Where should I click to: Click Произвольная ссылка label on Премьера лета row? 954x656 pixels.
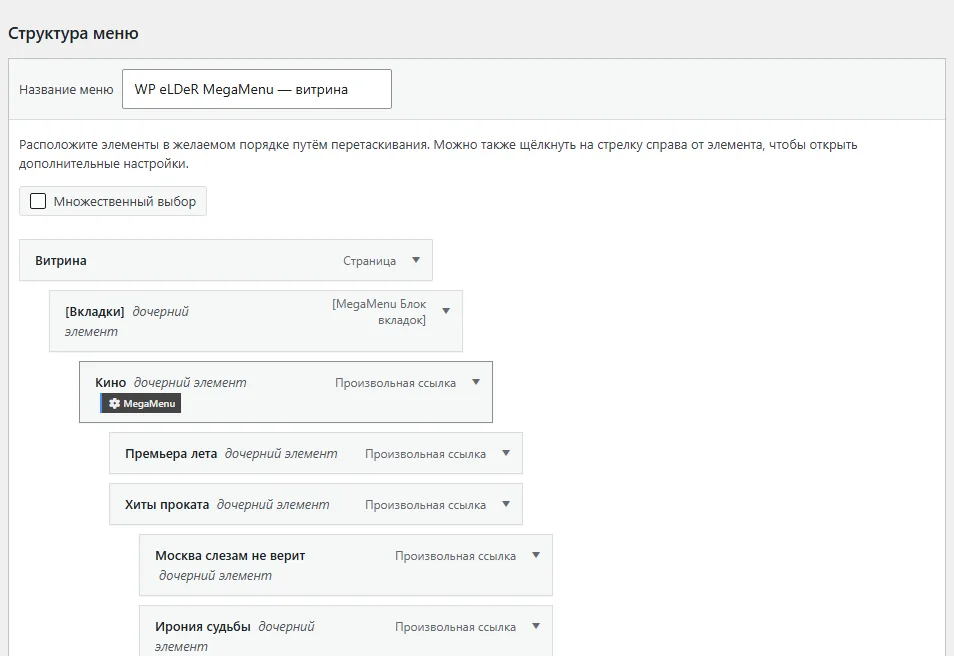pos(425,455)
